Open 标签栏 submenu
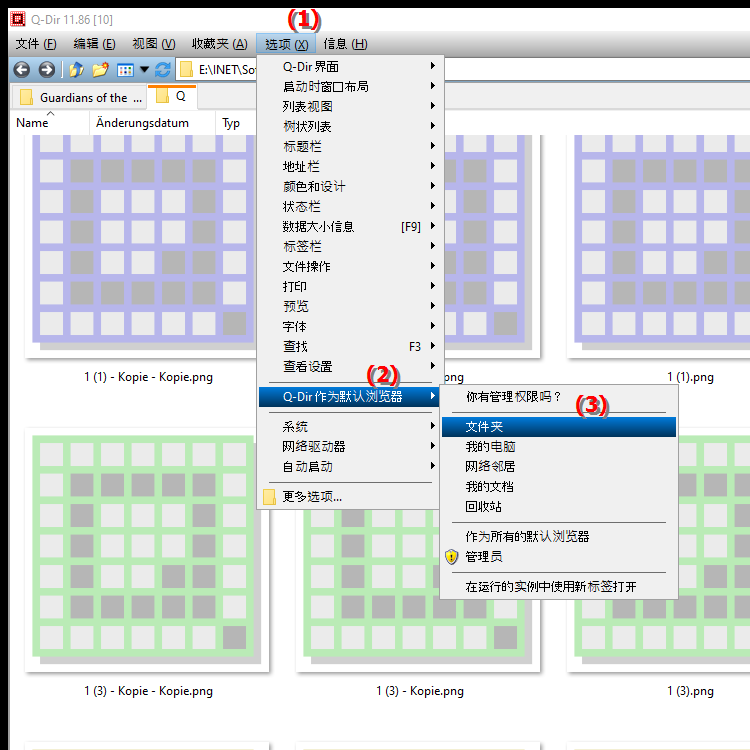The image size is (750, 750). 351,246
